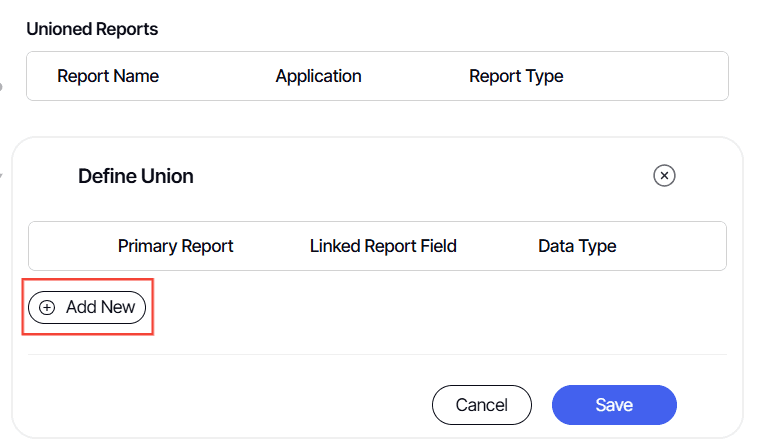Image resolution: width=758 pixels, height=440 pixels.
Task: Click empty space right of Report Type
Action: click(x=650, y=76)
